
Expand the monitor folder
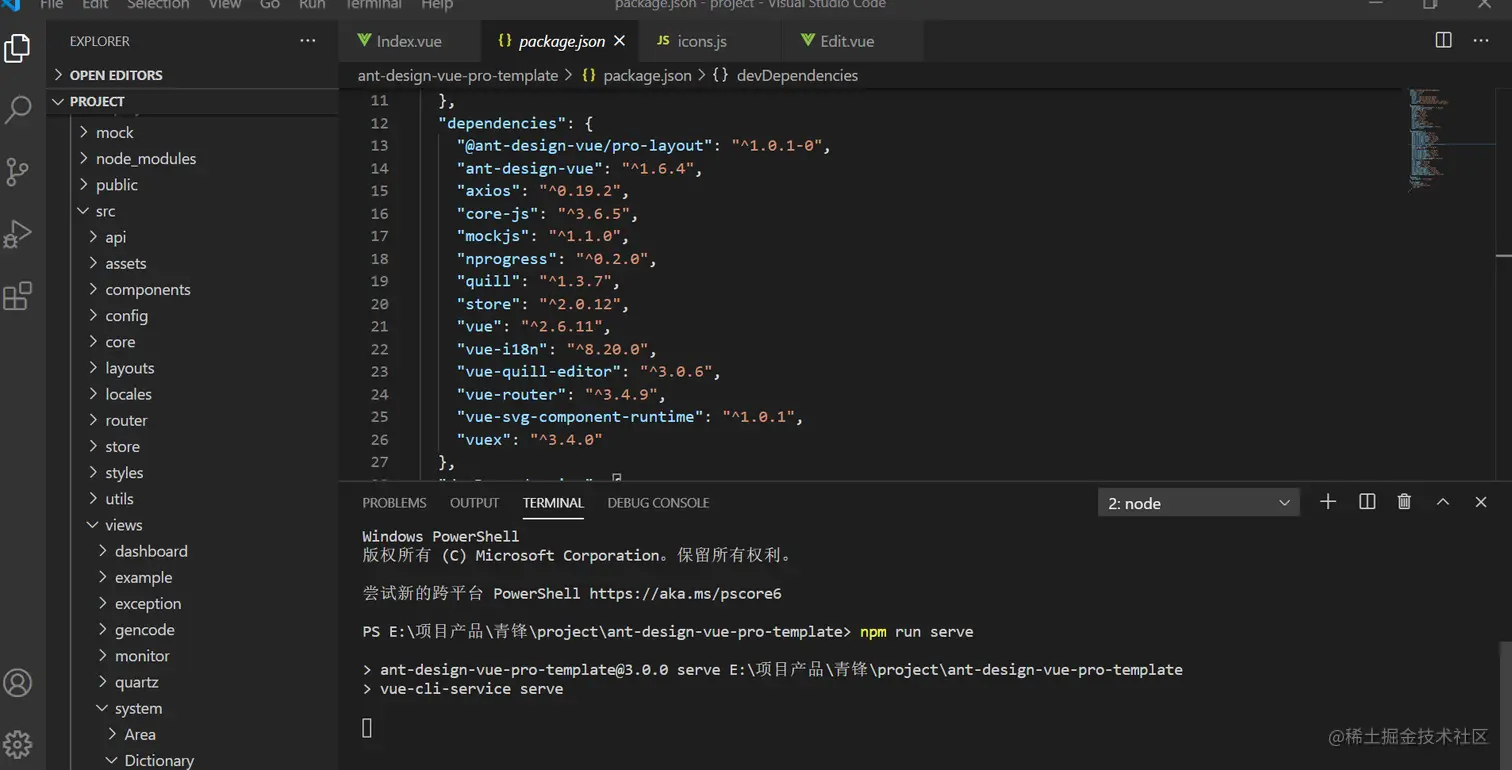tap(193, 656)
